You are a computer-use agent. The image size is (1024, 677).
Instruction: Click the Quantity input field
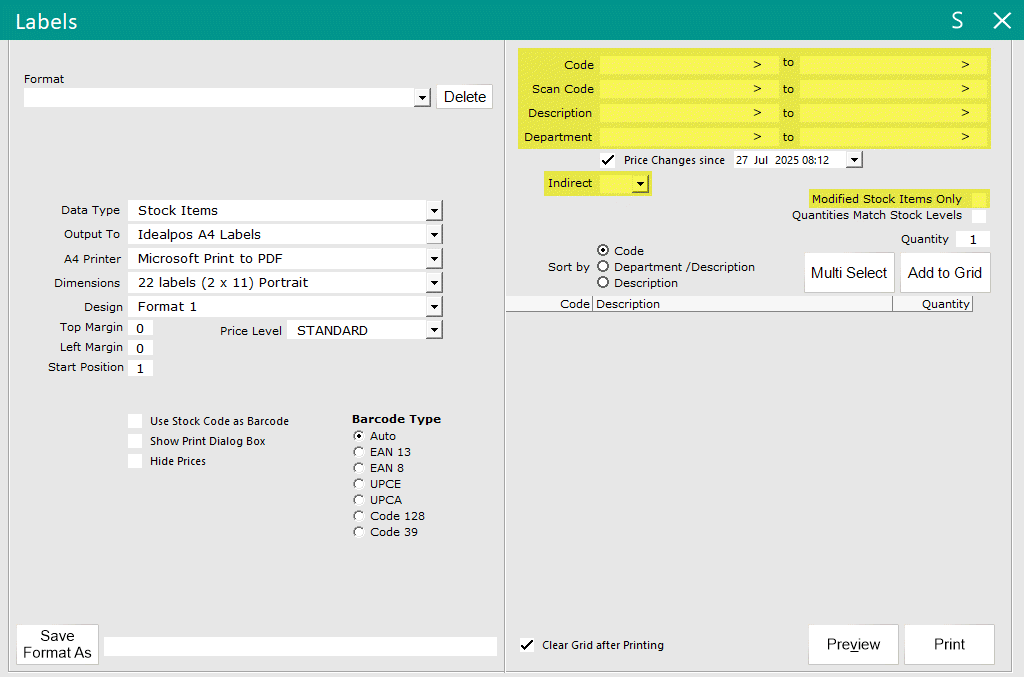(x=972, y=240)
